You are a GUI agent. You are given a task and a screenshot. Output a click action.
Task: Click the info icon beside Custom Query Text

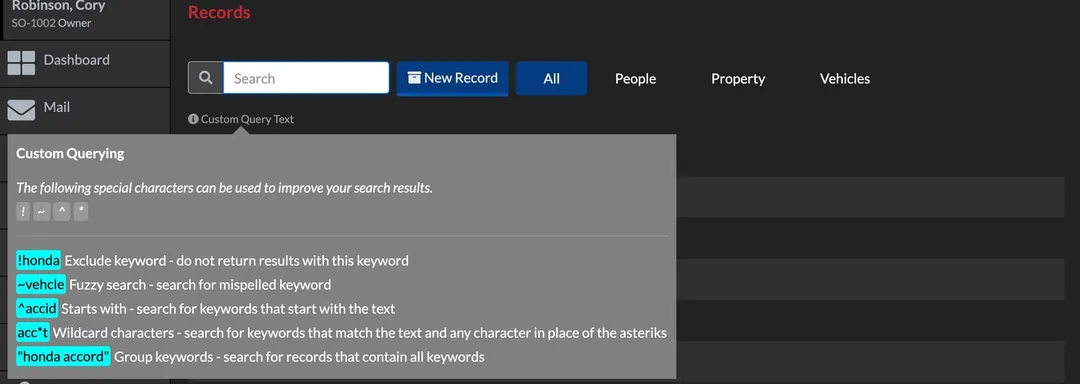(x=193, y=119)
